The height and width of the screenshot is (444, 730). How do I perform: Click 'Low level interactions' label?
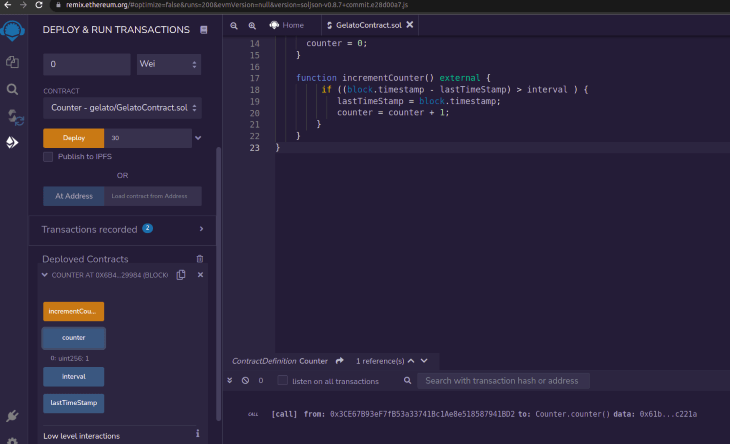(x=81, y=436)
